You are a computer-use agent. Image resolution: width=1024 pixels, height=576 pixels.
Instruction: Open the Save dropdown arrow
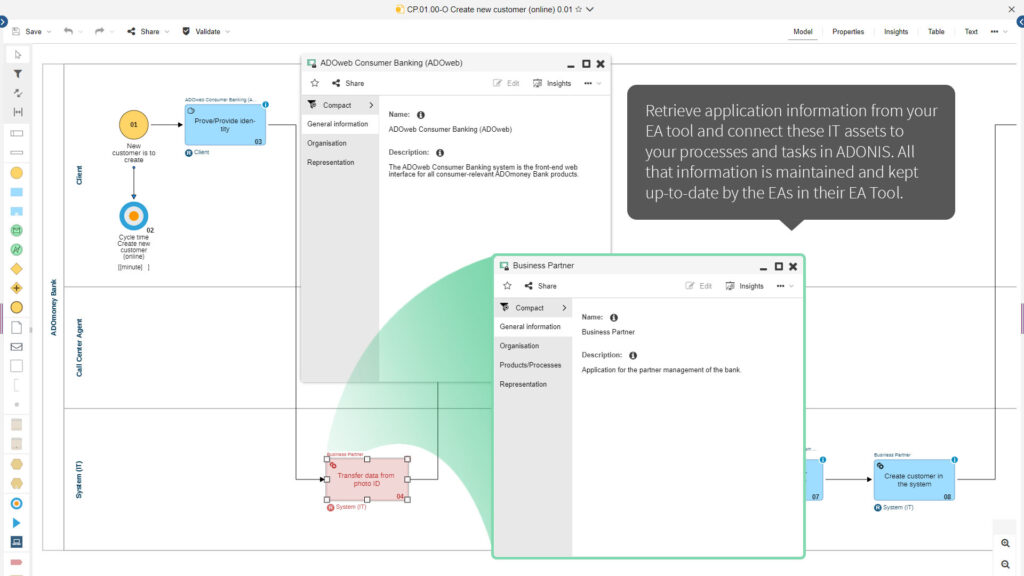tap(48, 31)
